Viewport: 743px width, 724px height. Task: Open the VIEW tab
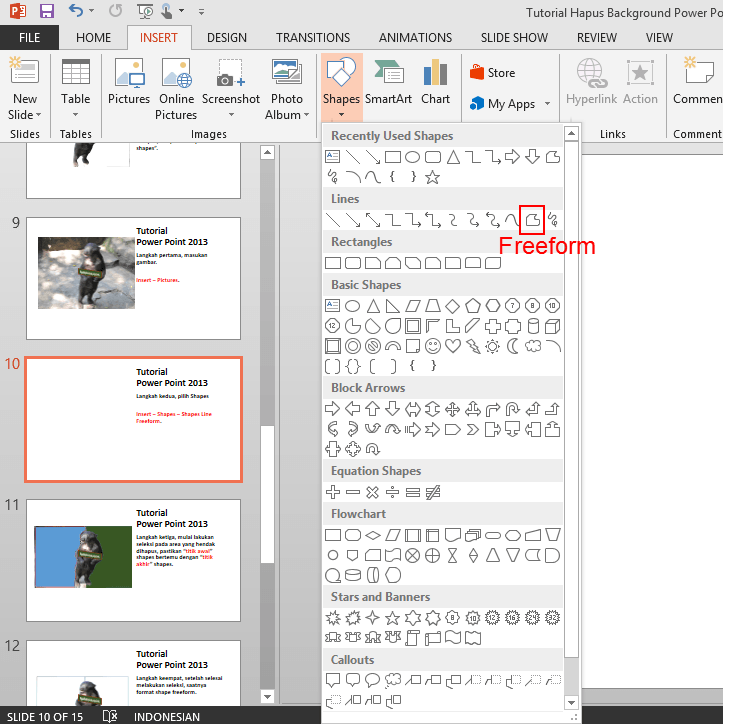pos(659,37)
